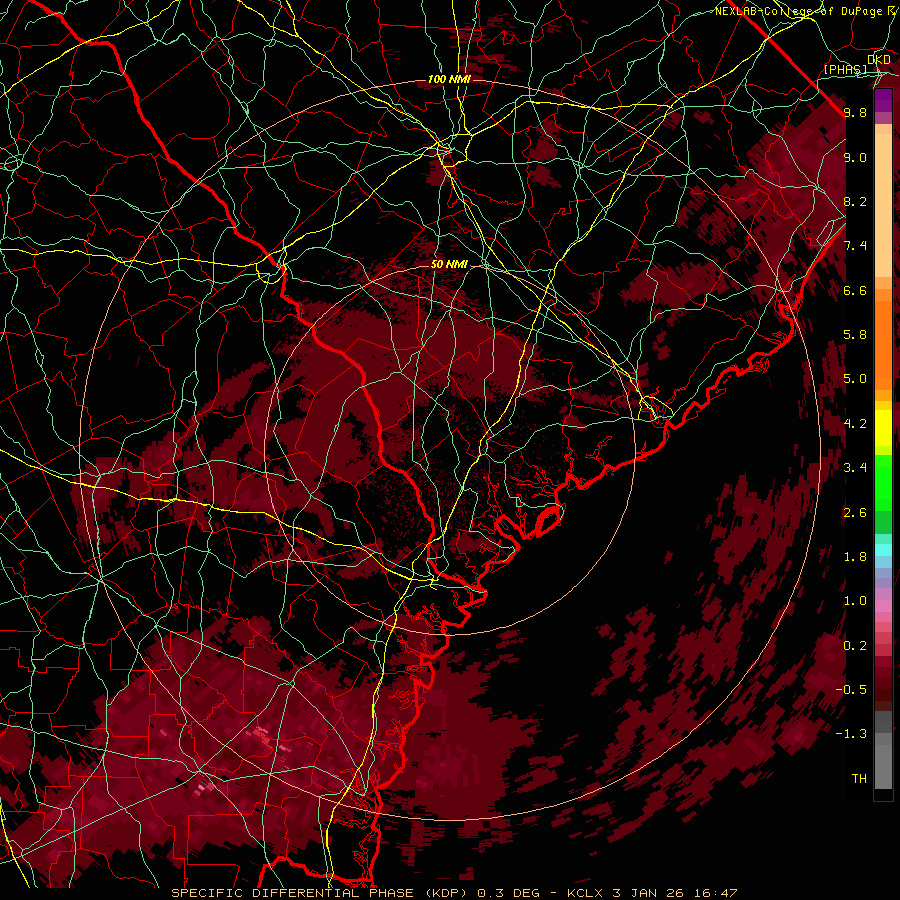Pick the light peach segment of the color bar
Viewport: 900px width, 900px height.
883,205
